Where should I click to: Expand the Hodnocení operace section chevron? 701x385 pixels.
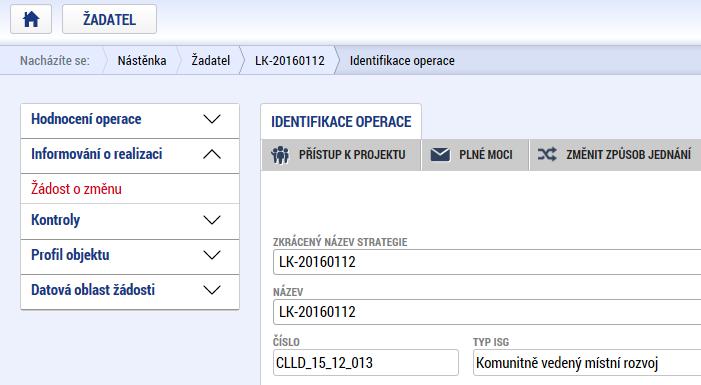coord(212,119)
